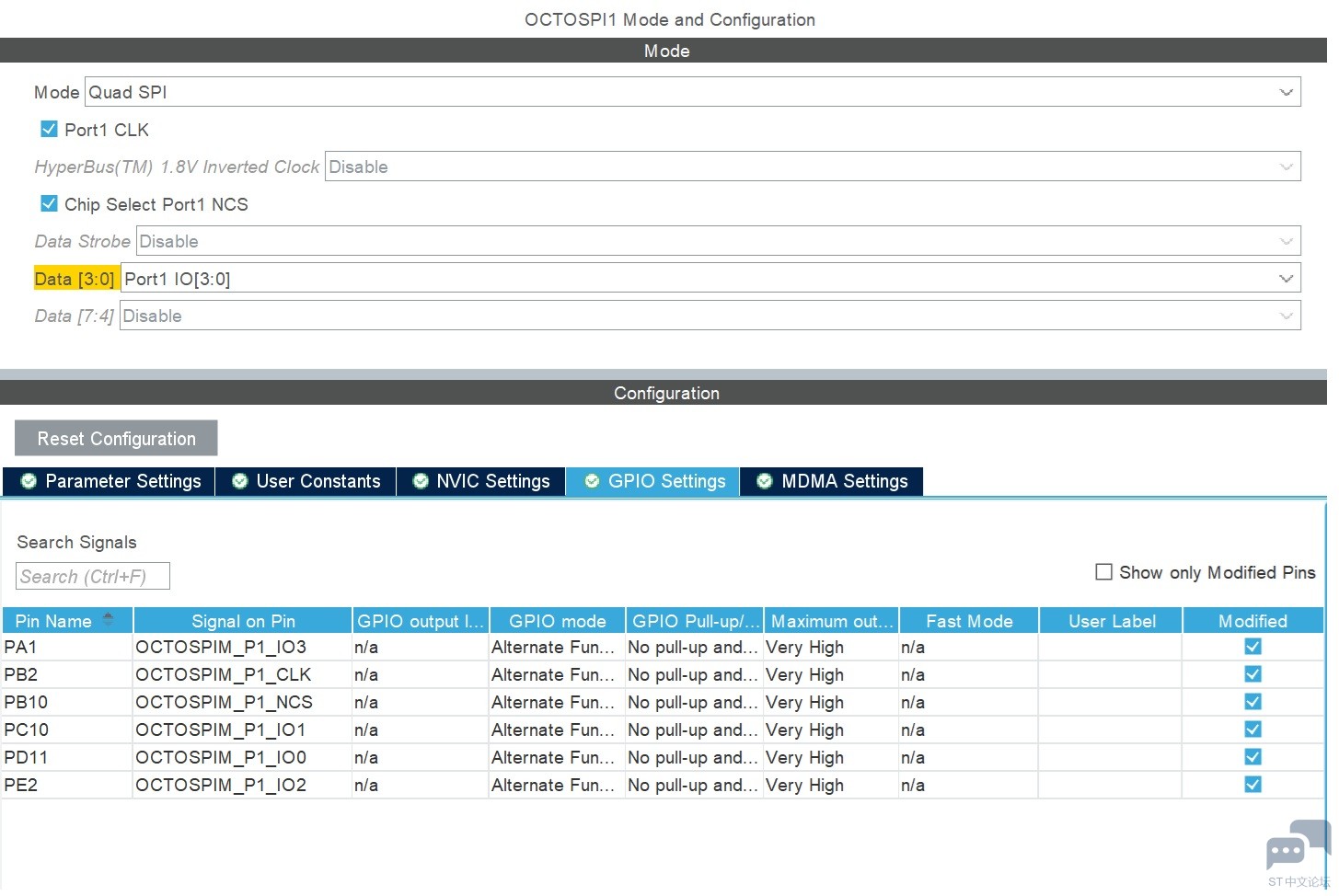Click the Maximum output speed column header
Screen dimensions: 1339x896
832,621
